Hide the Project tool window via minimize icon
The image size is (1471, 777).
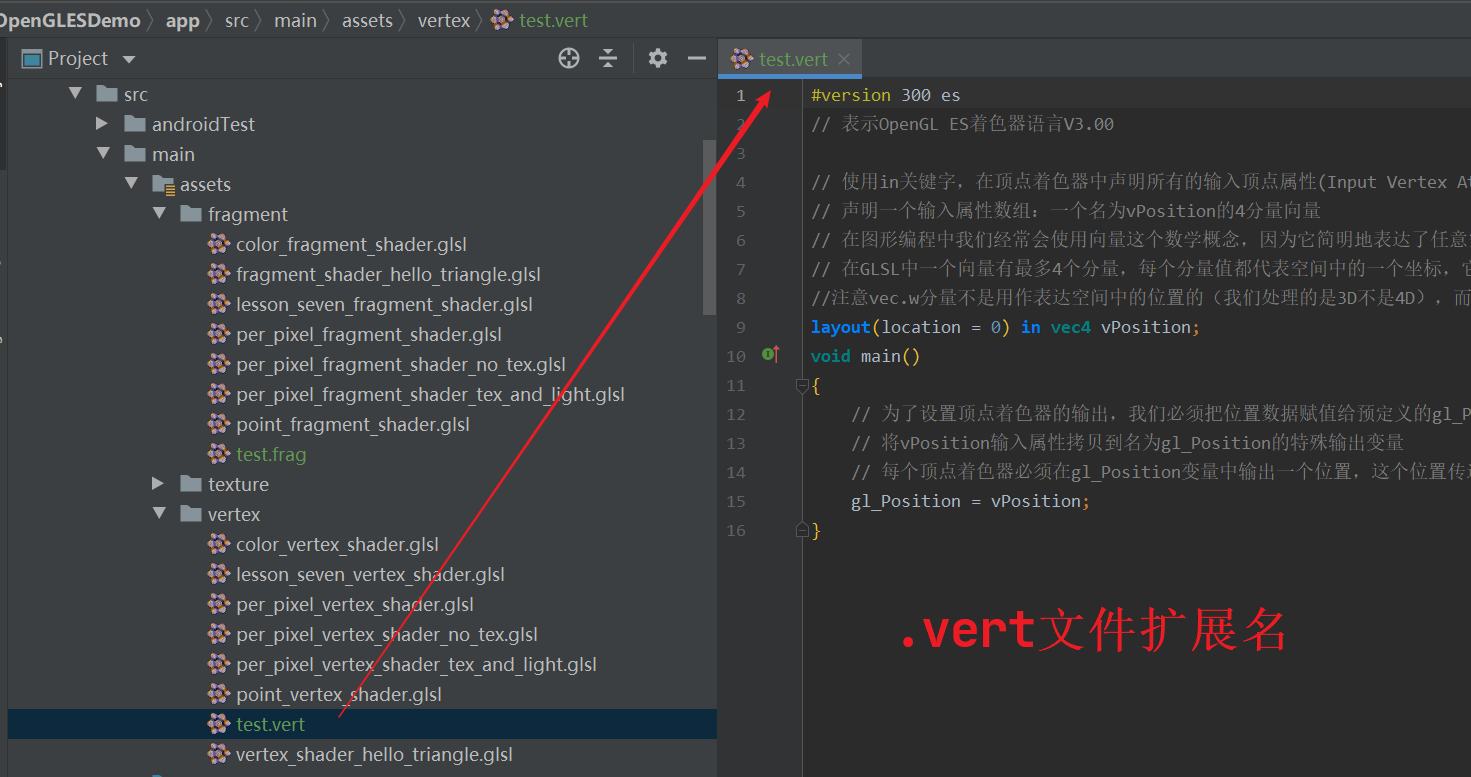[x=697, y=58]
